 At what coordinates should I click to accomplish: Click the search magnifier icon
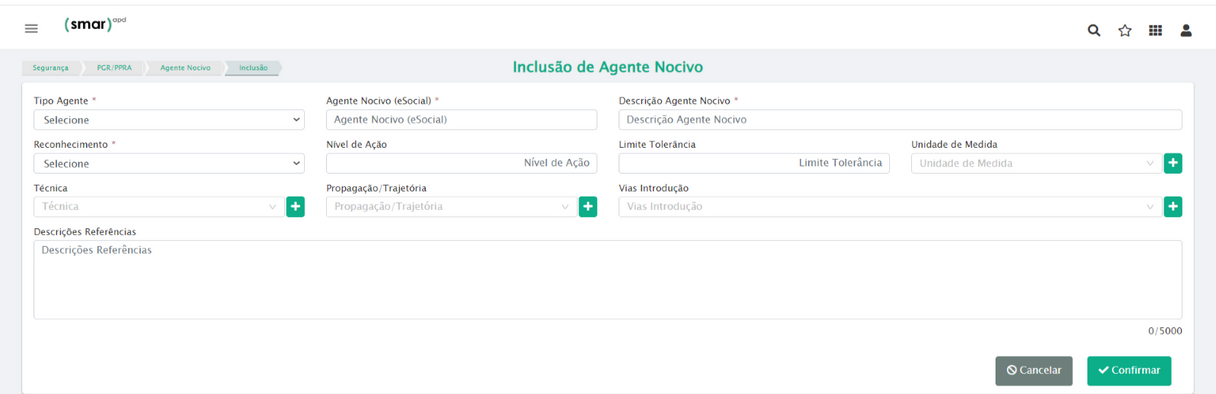coord(1094,30)
